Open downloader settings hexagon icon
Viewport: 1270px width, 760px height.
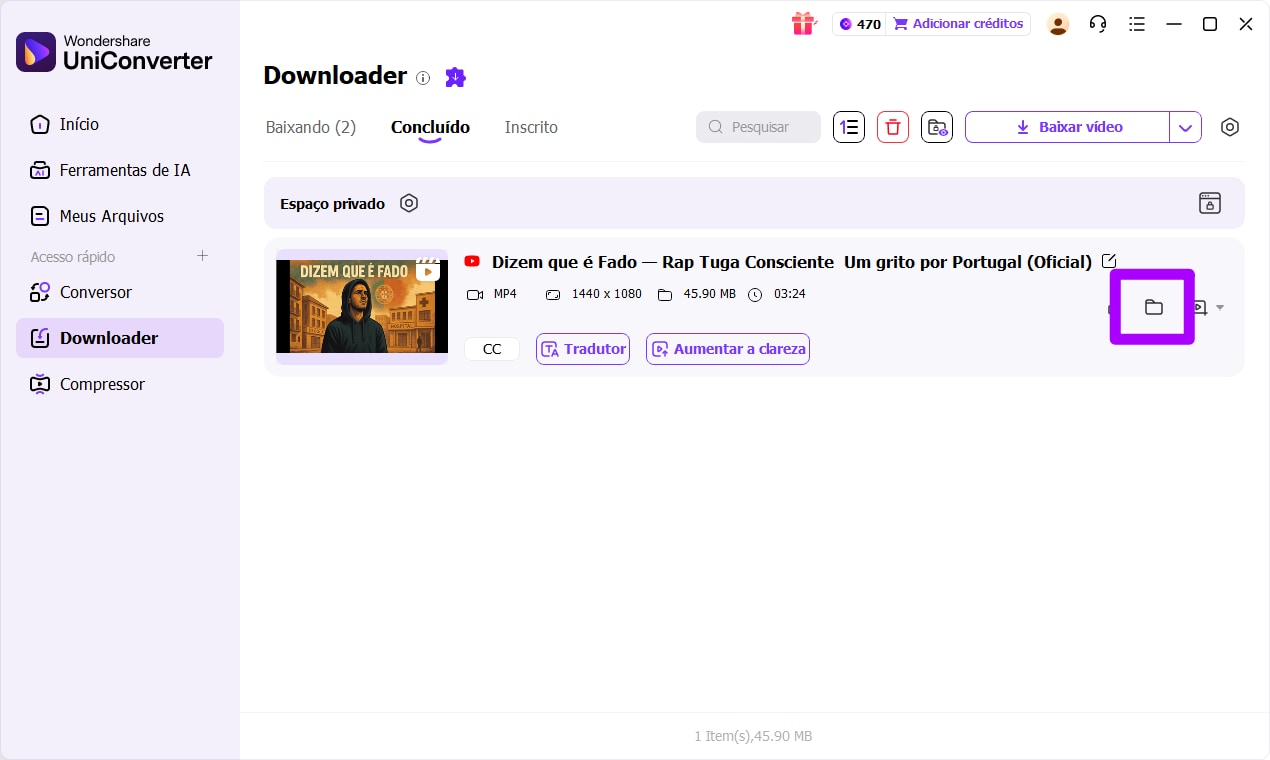click(x=1230, y=127)
